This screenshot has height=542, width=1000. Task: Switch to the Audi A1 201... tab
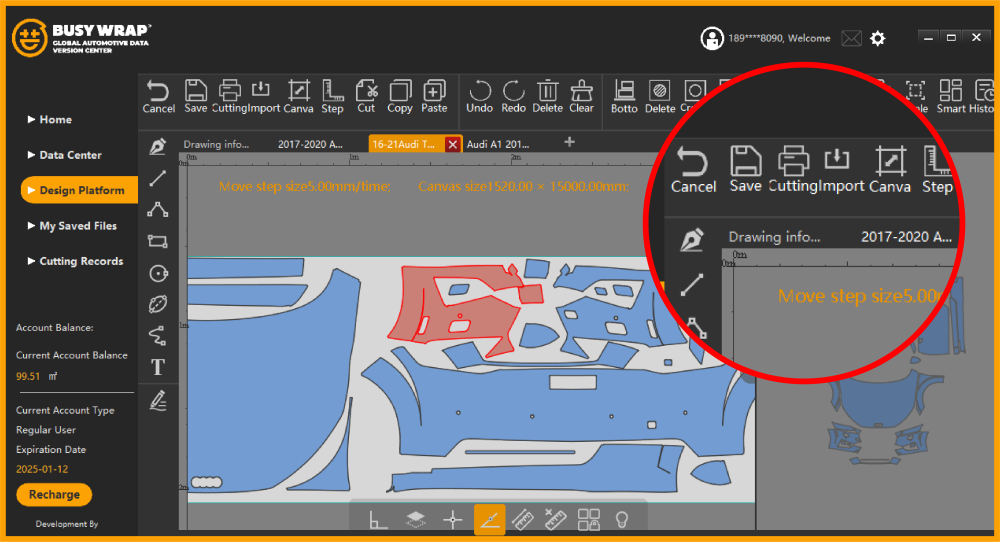(x=497, y=144)
